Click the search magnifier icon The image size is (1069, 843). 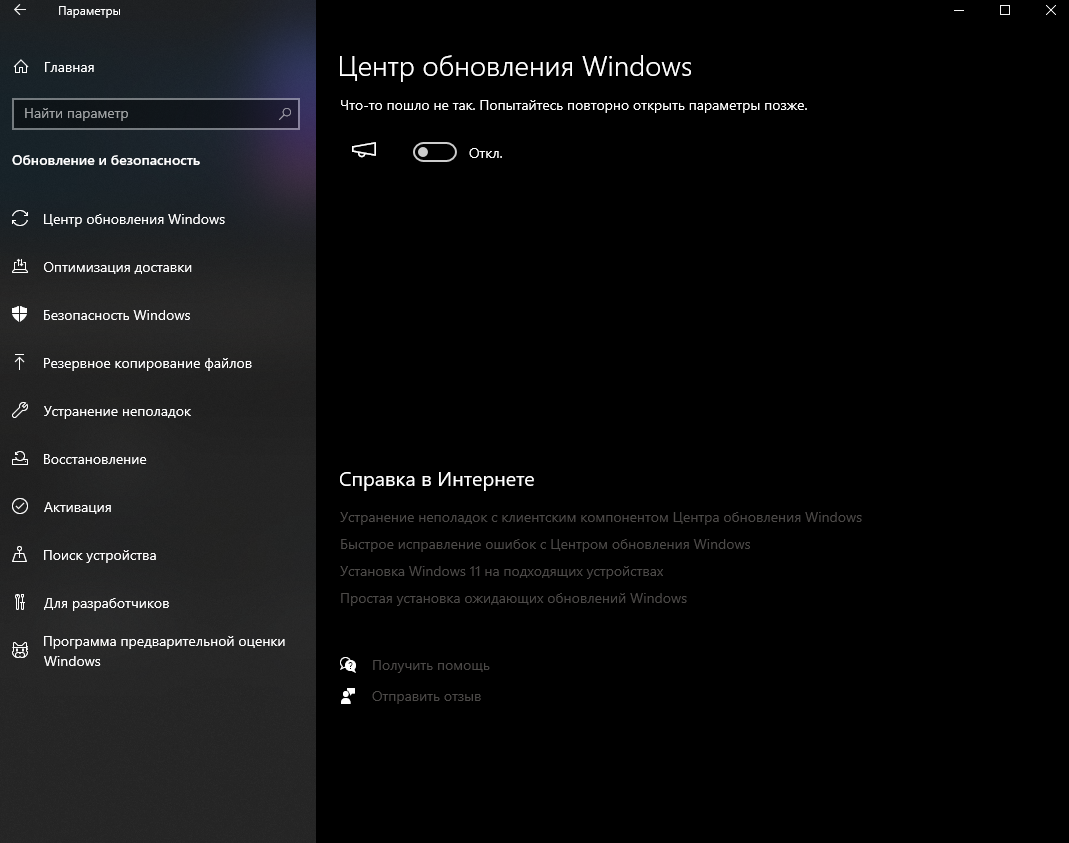tap(285, 113)
